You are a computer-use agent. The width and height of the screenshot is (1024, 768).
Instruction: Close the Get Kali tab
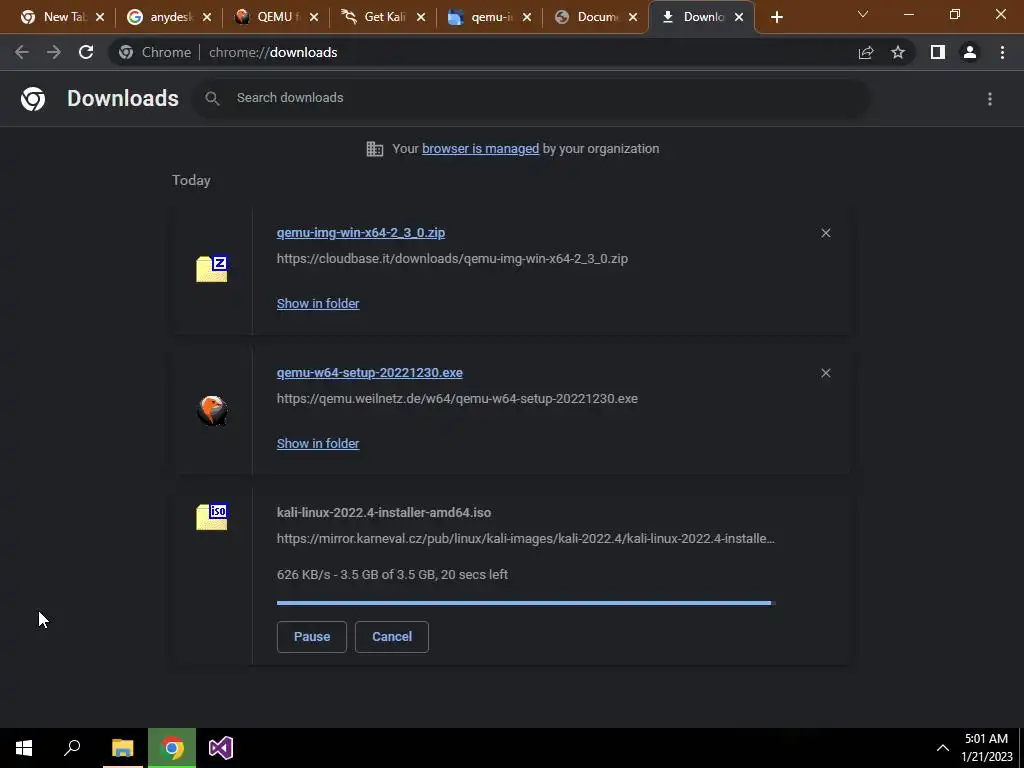421,17
